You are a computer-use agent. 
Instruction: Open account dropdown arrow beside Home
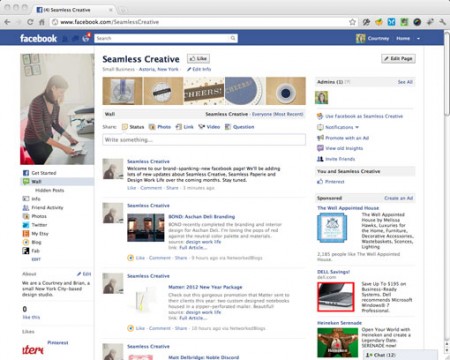click(418, 38)
